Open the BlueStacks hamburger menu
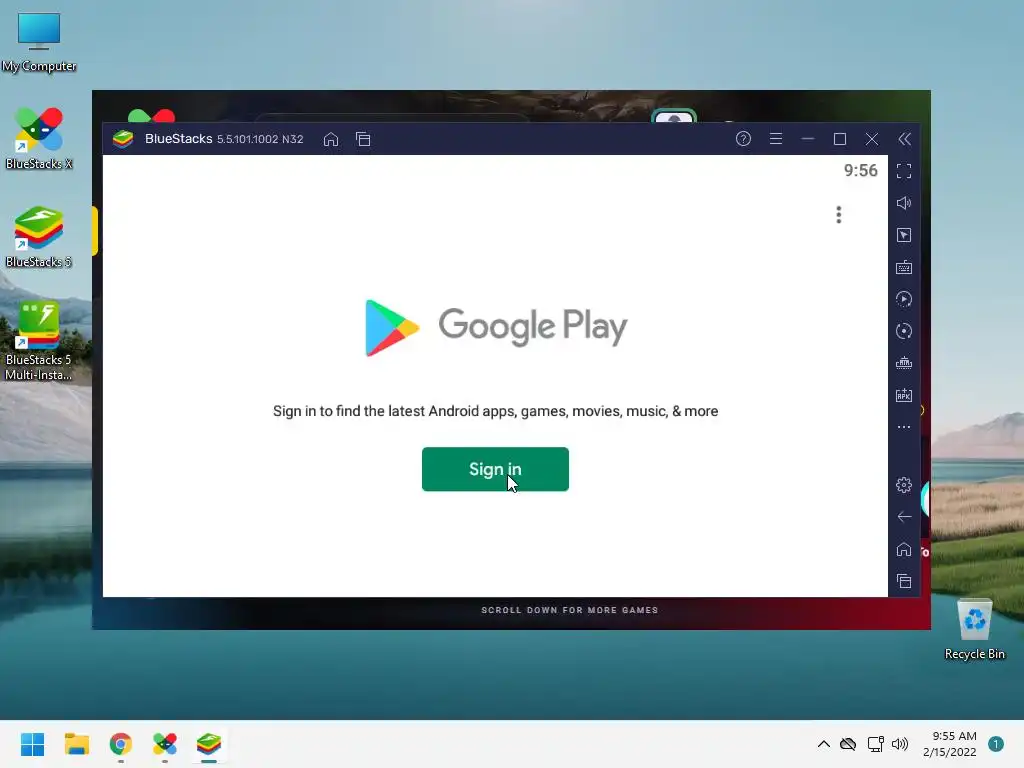The height and width of the screenshot is (768, 1024). tap(776, 138)
